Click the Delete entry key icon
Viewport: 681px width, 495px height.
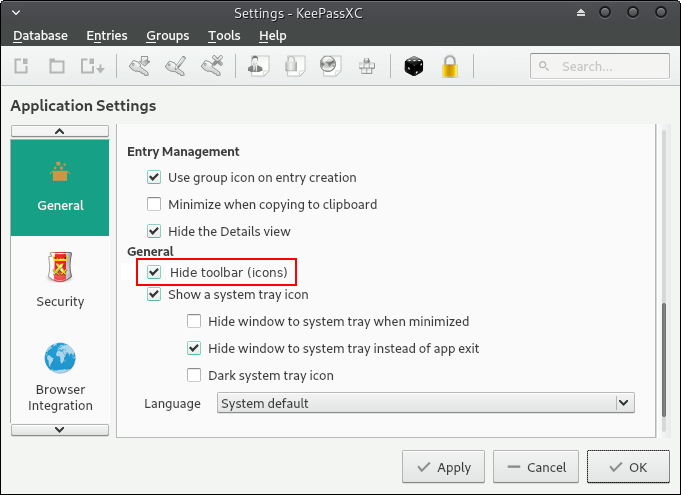click(212, 66)
